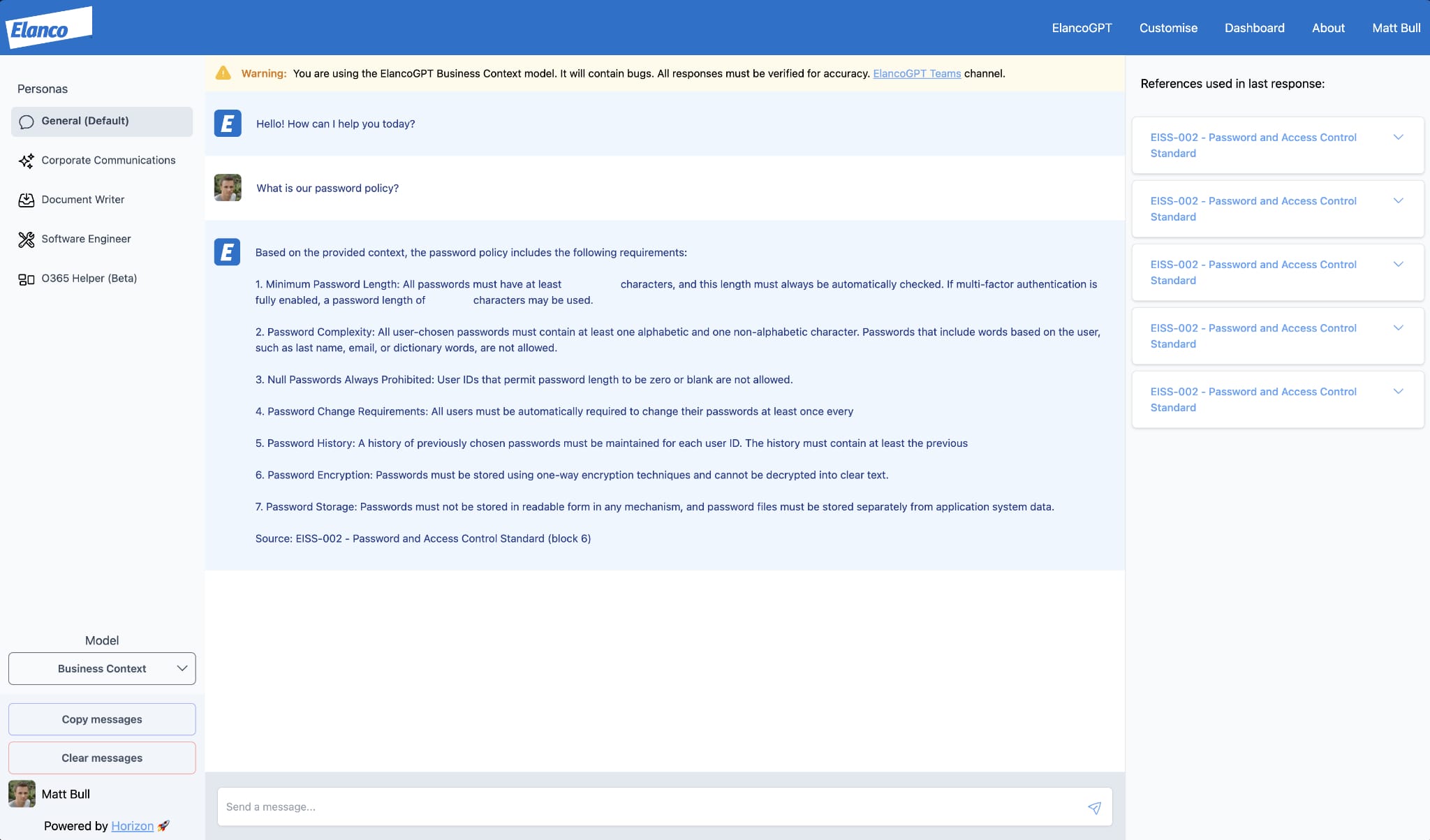Click the Elanco bot avatar beside policy answer
Image resolution: width=1430 pixels, height=840 pixels.
[x=228, y=252]
